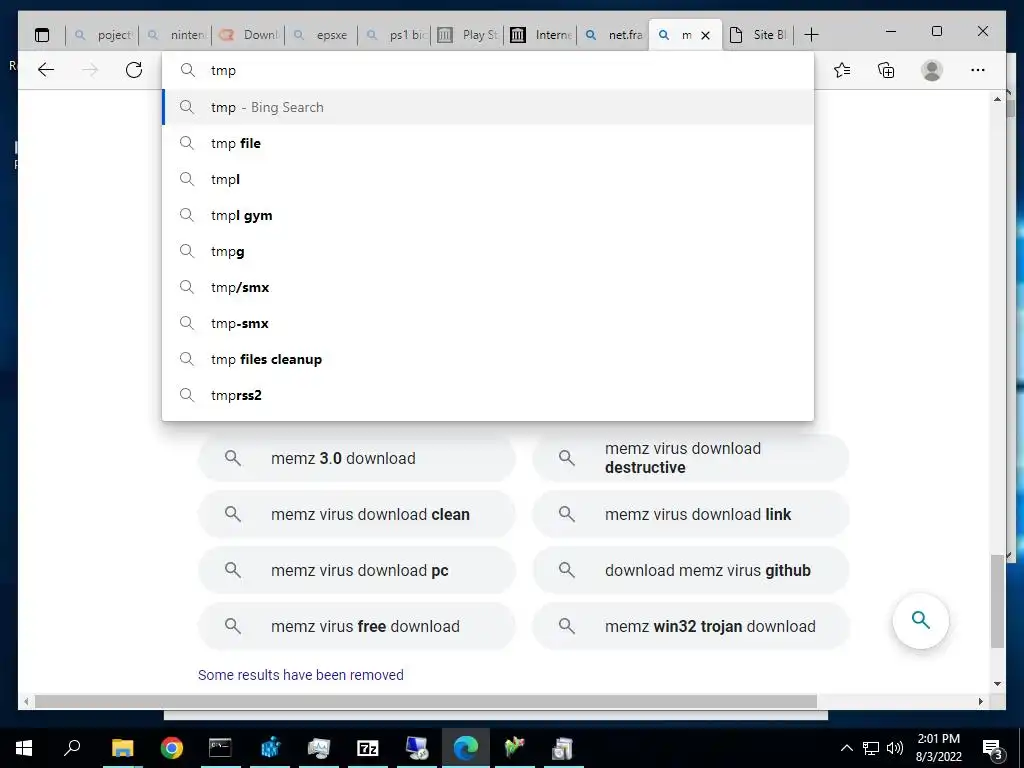The width and height of the screenshot is (1024, 768).
Task: Open the Windows Start menu
Action: 24,748
